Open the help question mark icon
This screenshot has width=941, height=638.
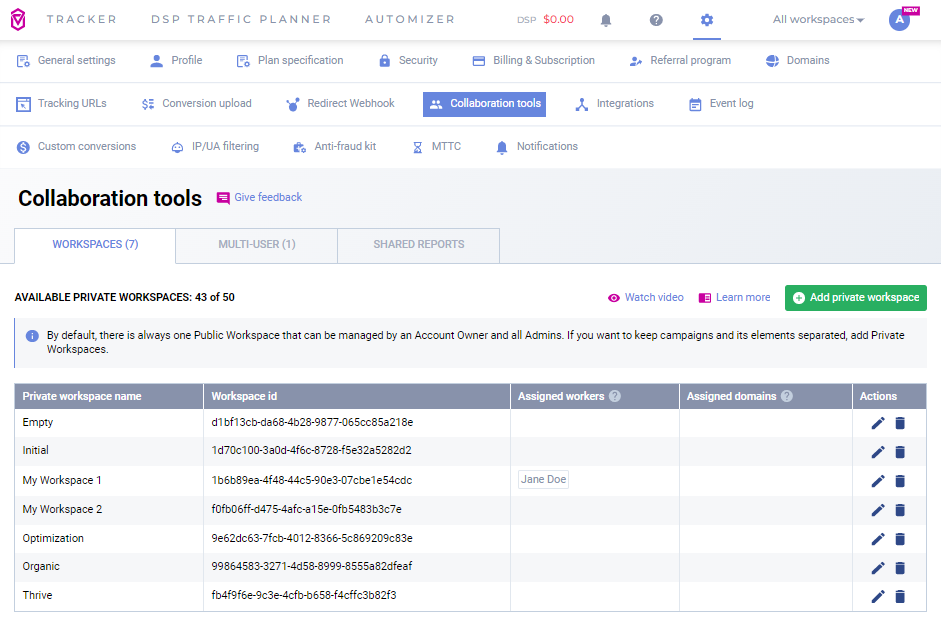click(656, 20)
